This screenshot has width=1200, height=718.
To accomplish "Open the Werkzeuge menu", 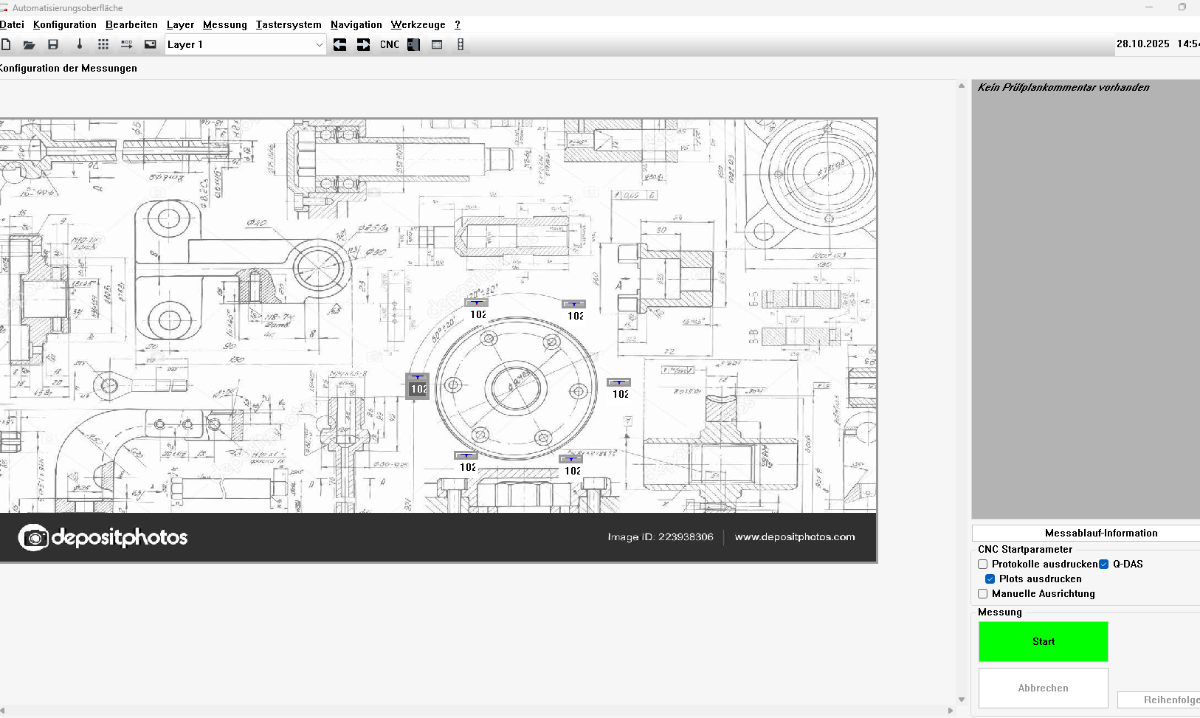I will (x=417, y=24).
